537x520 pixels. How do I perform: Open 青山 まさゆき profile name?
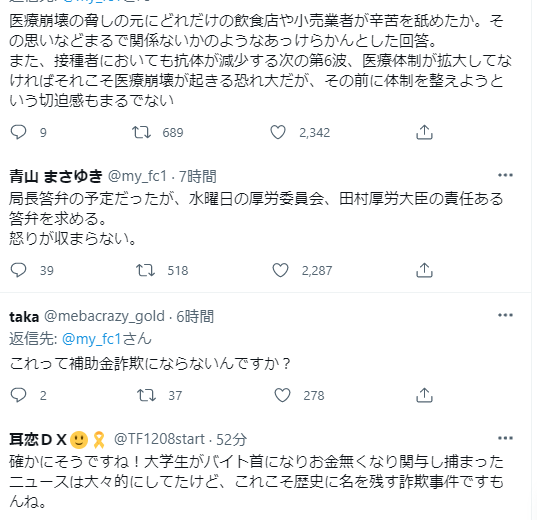tap(56, 176)
